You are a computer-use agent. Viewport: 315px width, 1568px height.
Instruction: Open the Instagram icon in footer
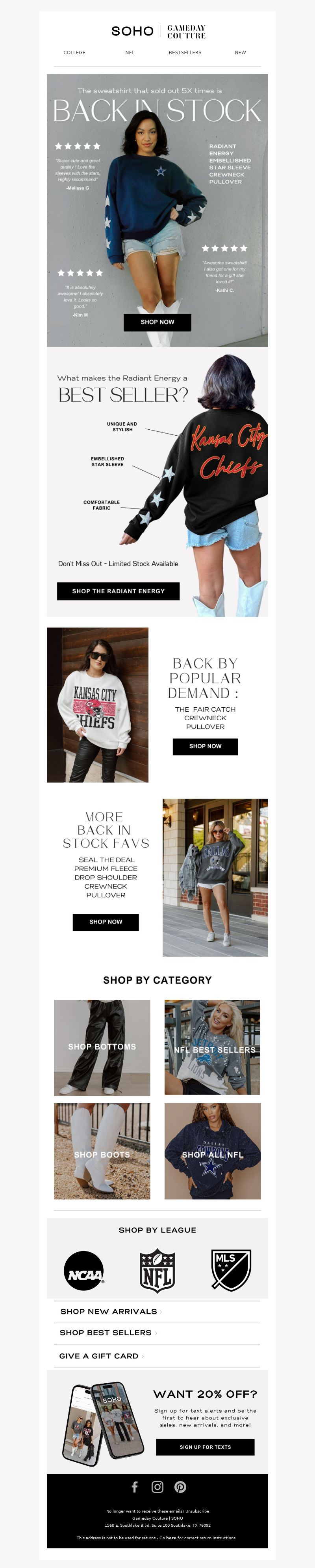click(157, 1487)
